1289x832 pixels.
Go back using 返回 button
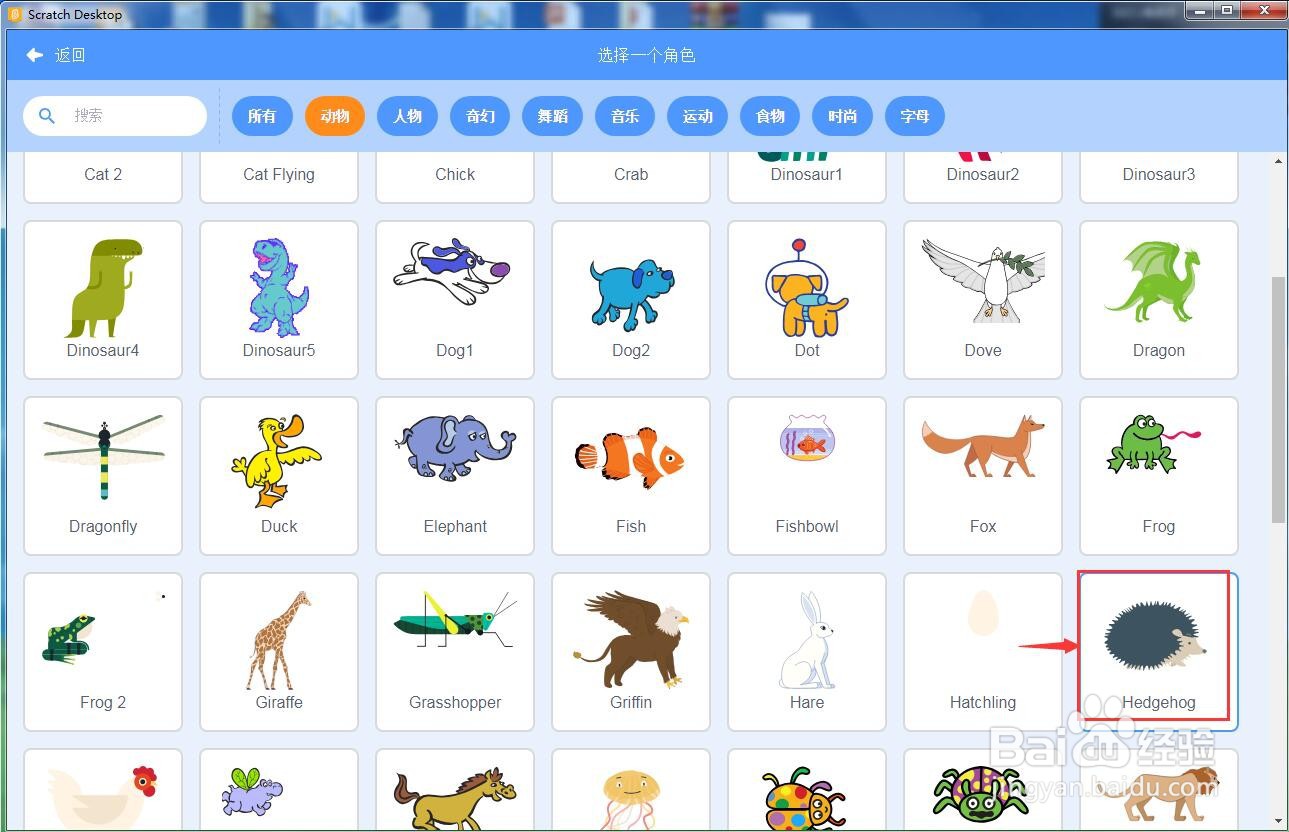pyautogui.click(x=56, y=55)
